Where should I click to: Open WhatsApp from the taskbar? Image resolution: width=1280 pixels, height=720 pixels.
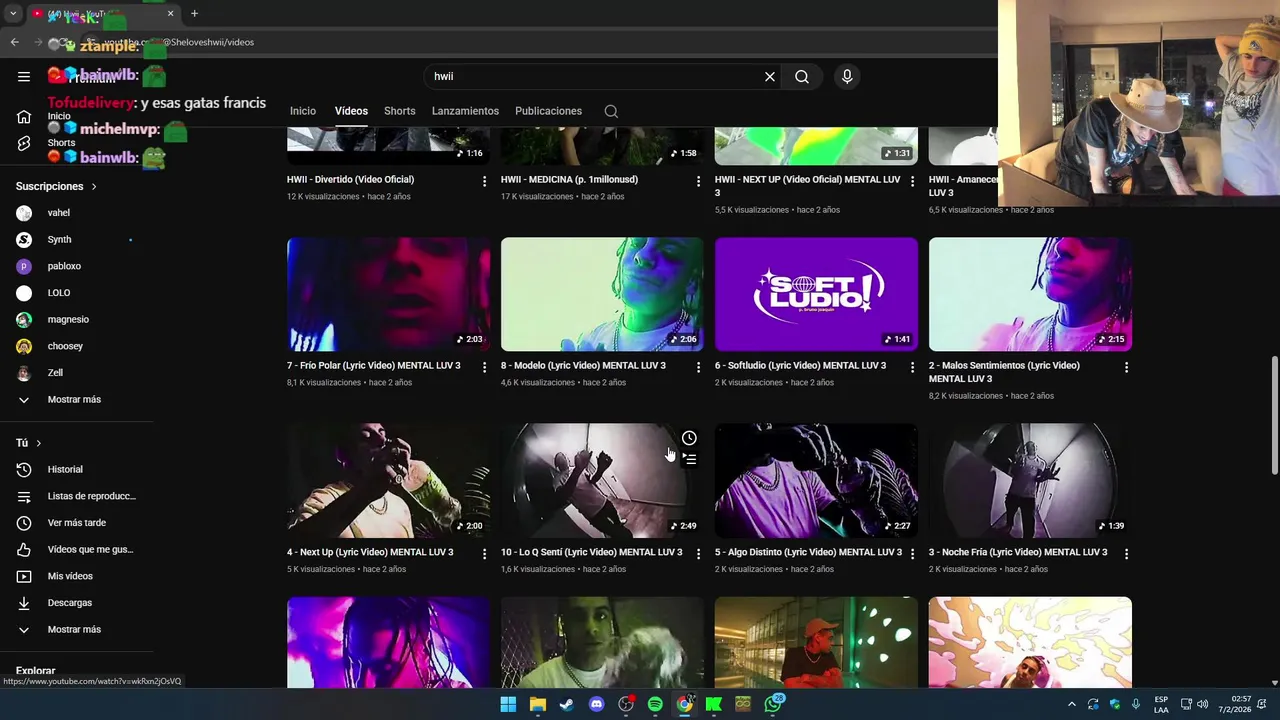pos(773,704)
